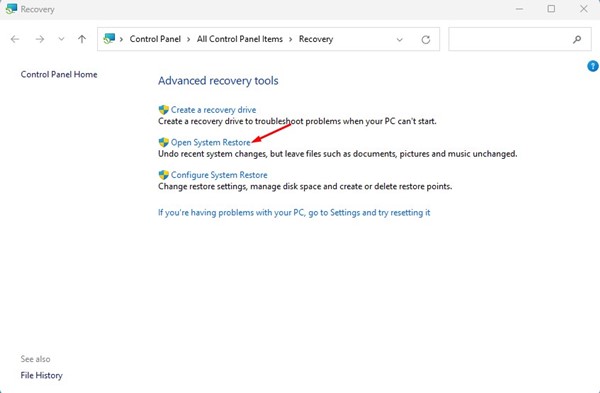Image resolution: width=600 pixels, height=393 pixels.
Task: Select All Control Panel Items in the breadcrumb
Action: tap(240, 39)
